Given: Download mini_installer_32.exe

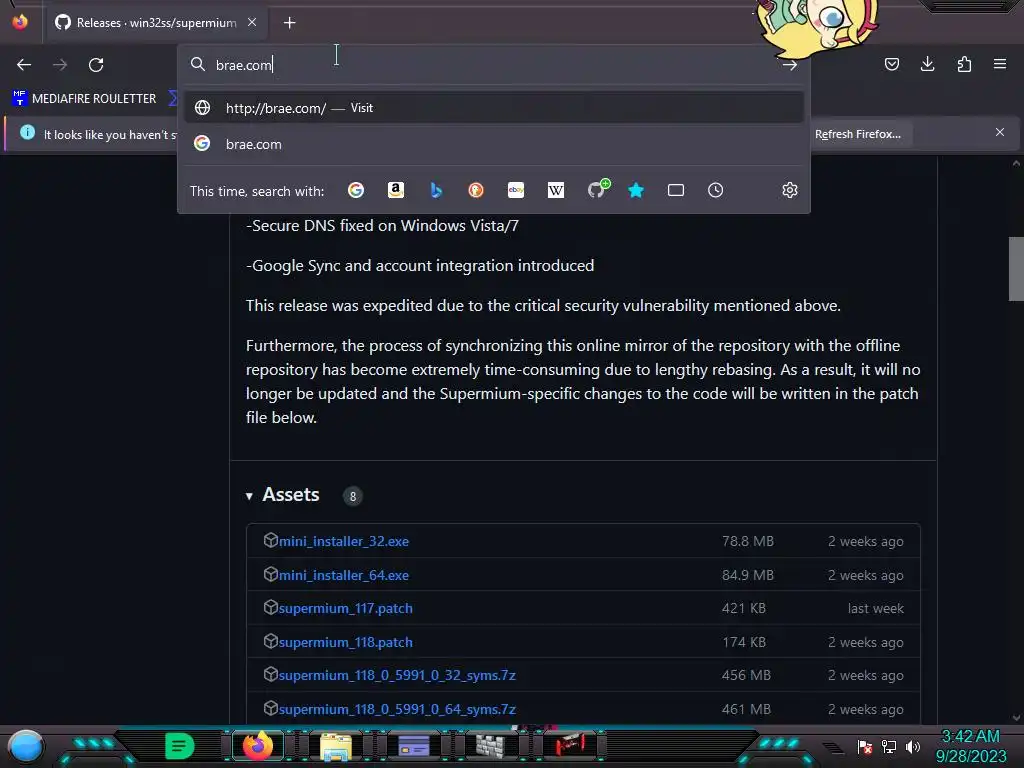Looking at the screenshot, I should click(344, 541).
